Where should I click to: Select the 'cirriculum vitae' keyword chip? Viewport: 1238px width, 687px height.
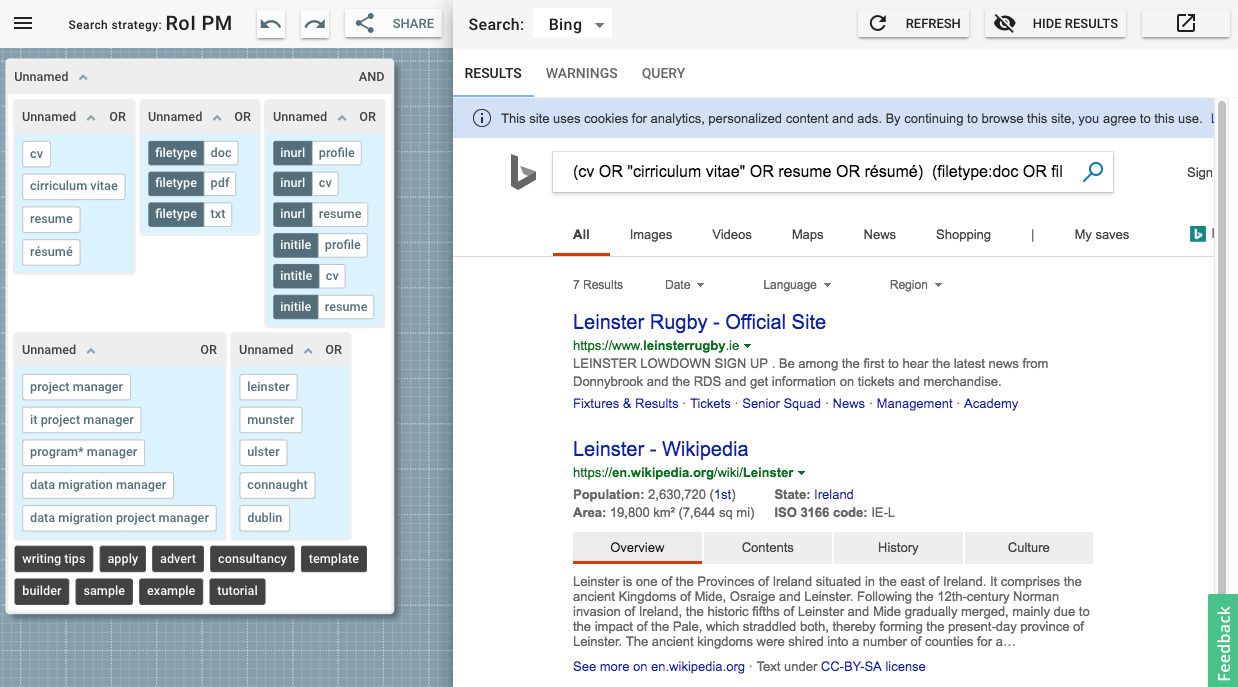click(74, 186)
